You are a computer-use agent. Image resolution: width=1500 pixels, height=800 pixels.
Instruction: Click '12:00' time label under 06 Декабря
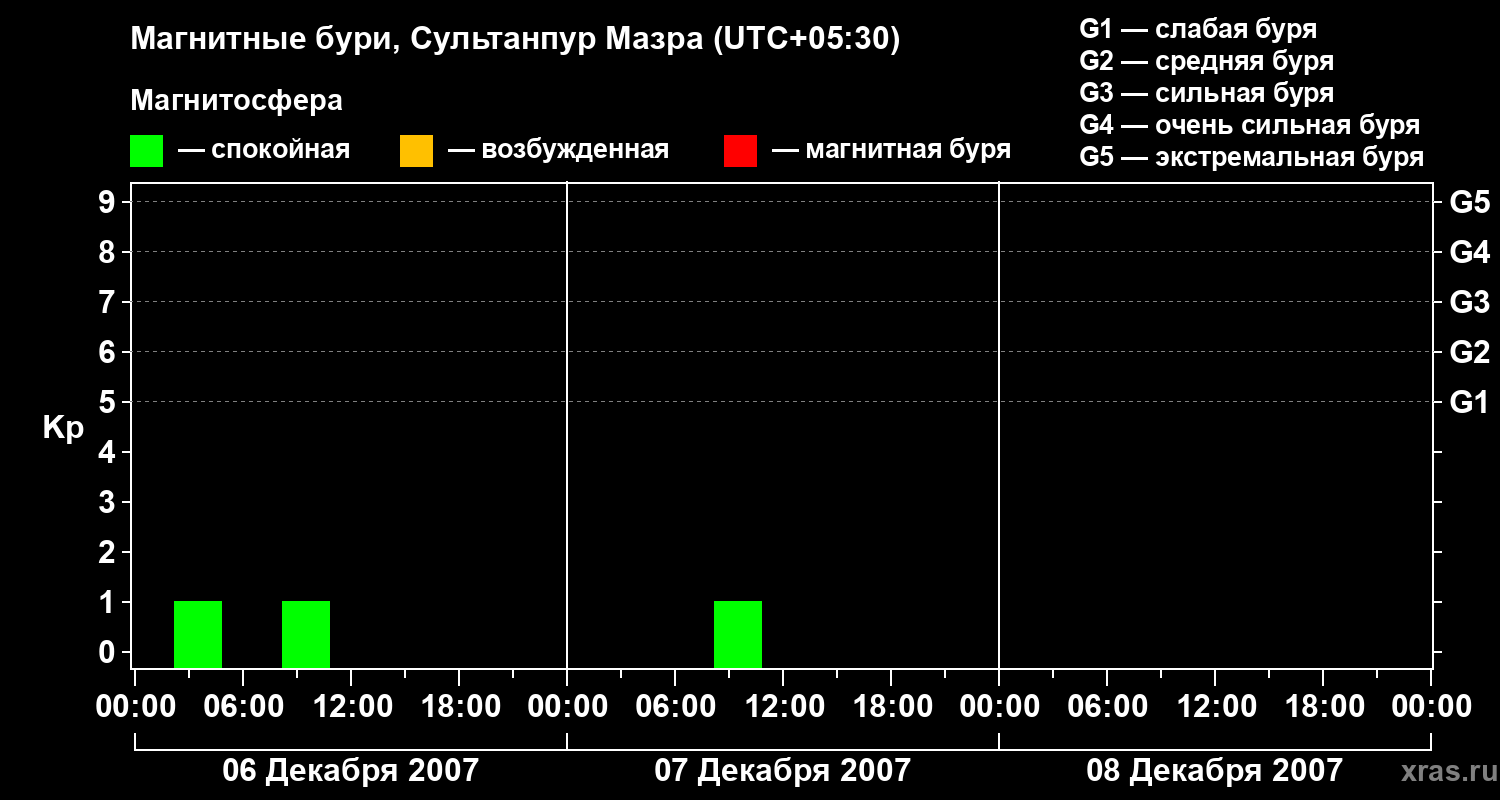click(351, 707)
